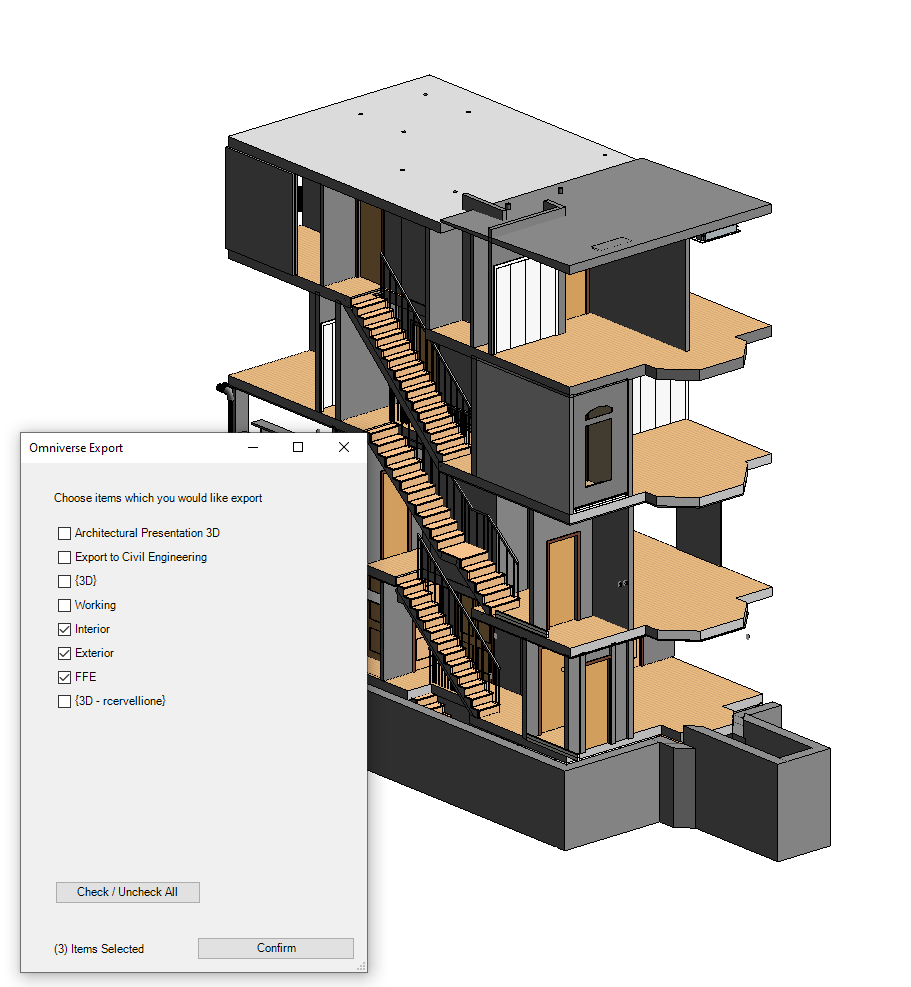Screen dimensions: 911x987
Task: Click the Check / Uncheck All button
Action: (128, 892)
